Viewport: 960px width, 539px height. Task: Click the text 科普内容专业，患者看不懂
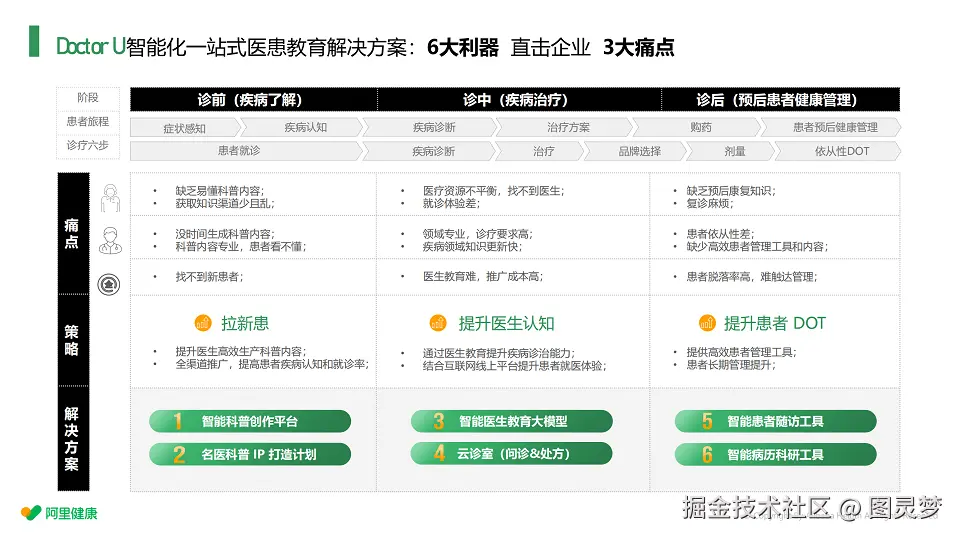tap(239, 246)
